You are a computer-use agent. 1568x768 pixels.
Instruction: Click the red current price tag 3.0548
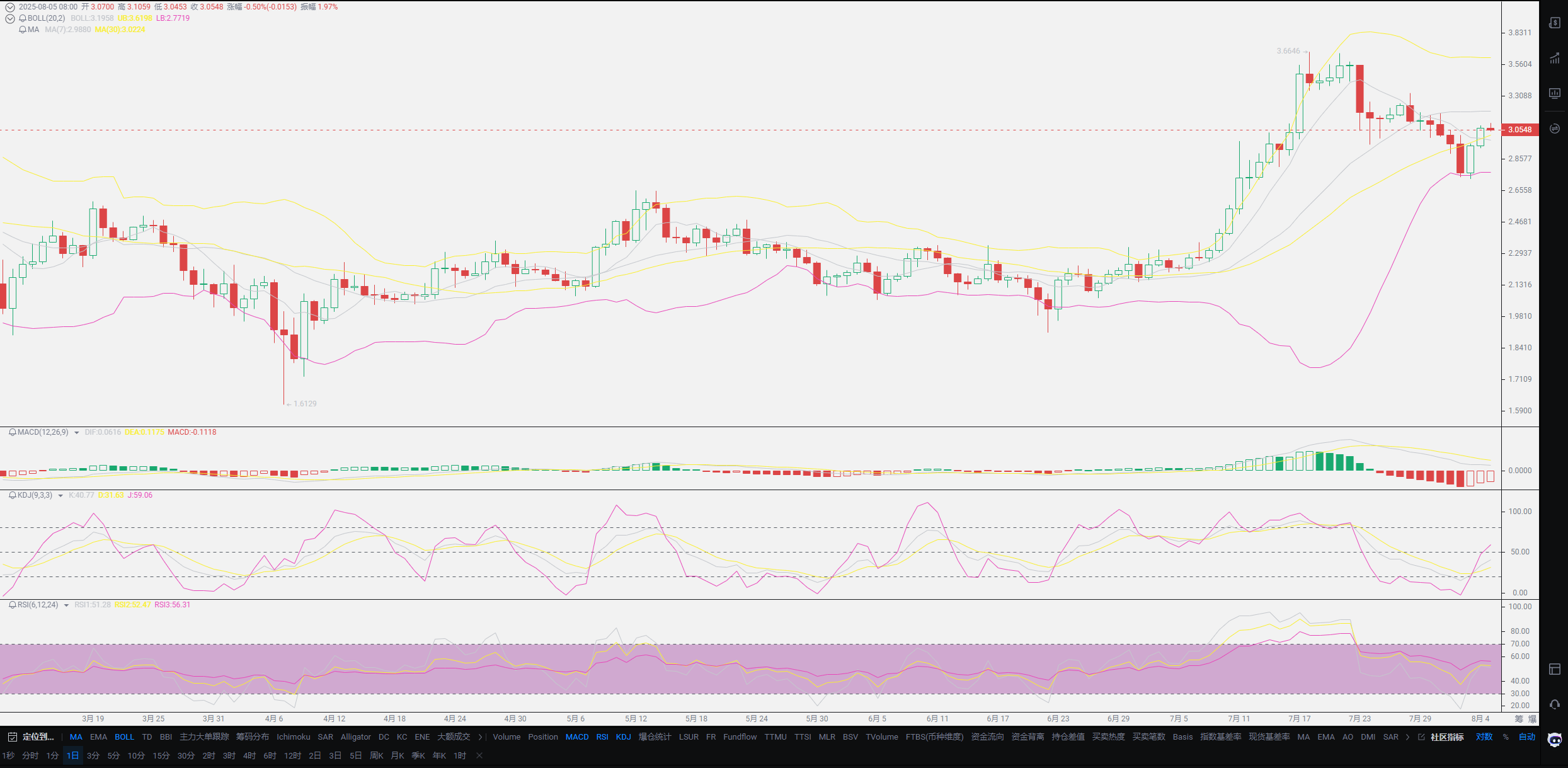(x=1520, y=130)
